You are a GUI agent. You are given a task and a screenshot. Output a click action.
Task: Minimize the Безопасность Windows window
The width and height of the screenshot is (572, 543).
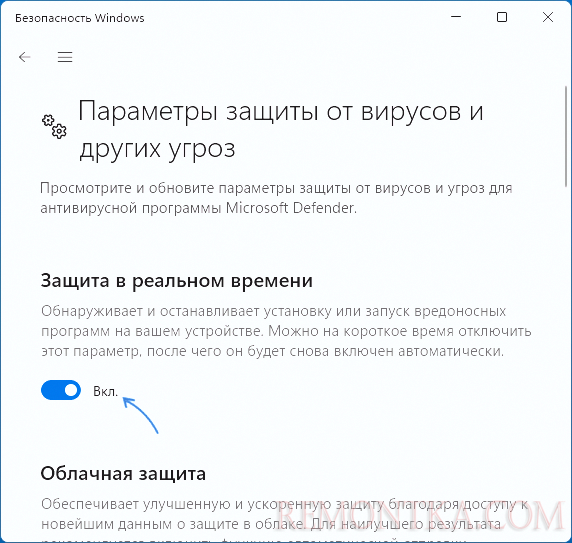pyautogui.click(x=456, y=17)
